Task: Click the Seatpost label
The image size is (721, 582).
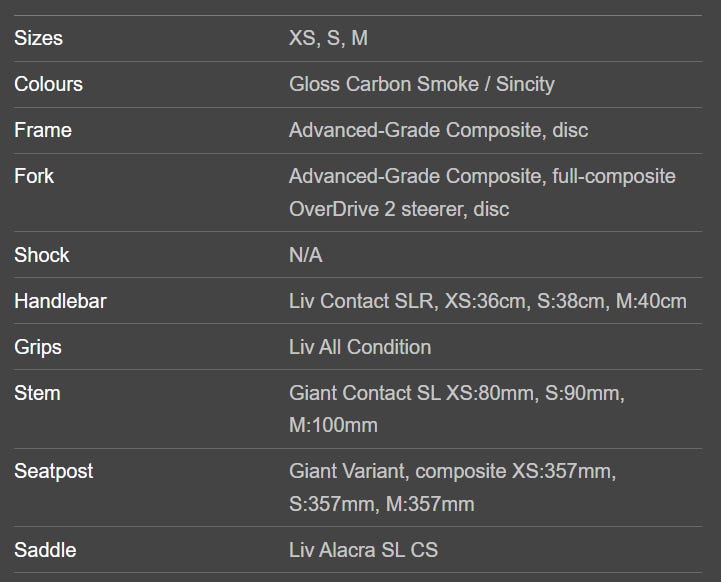Action: (54, 472)
